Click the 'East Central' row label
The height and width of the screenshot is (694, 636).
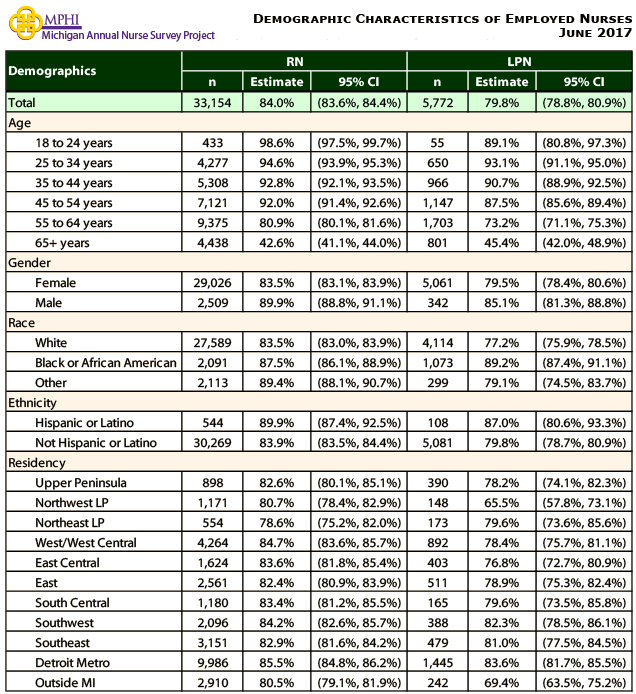click(67, 563)
